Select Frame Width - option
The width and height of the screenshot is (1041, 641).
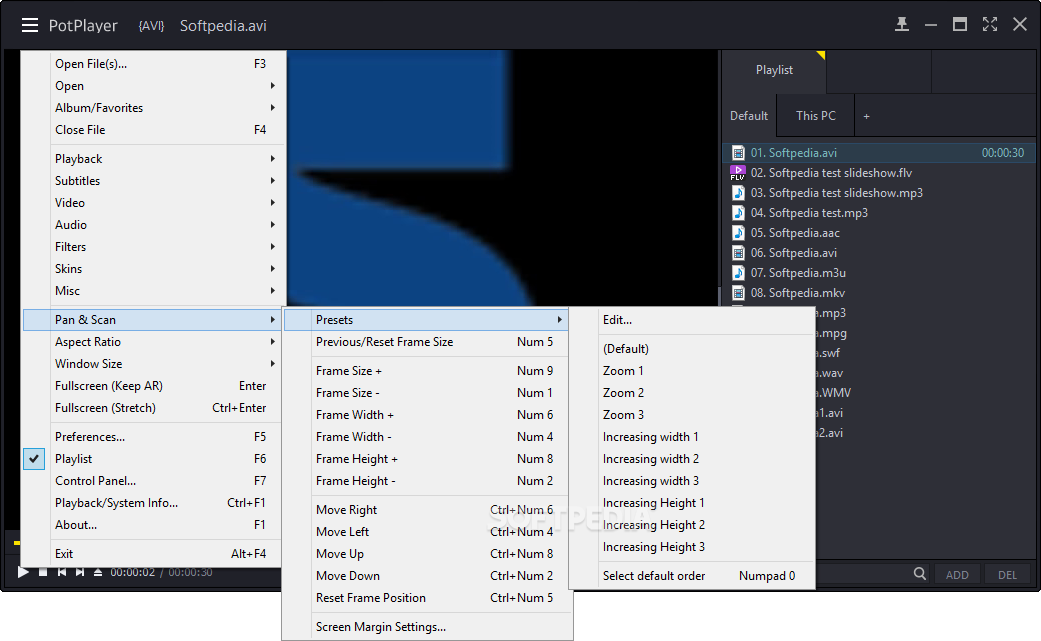click(x=427, y=437)
